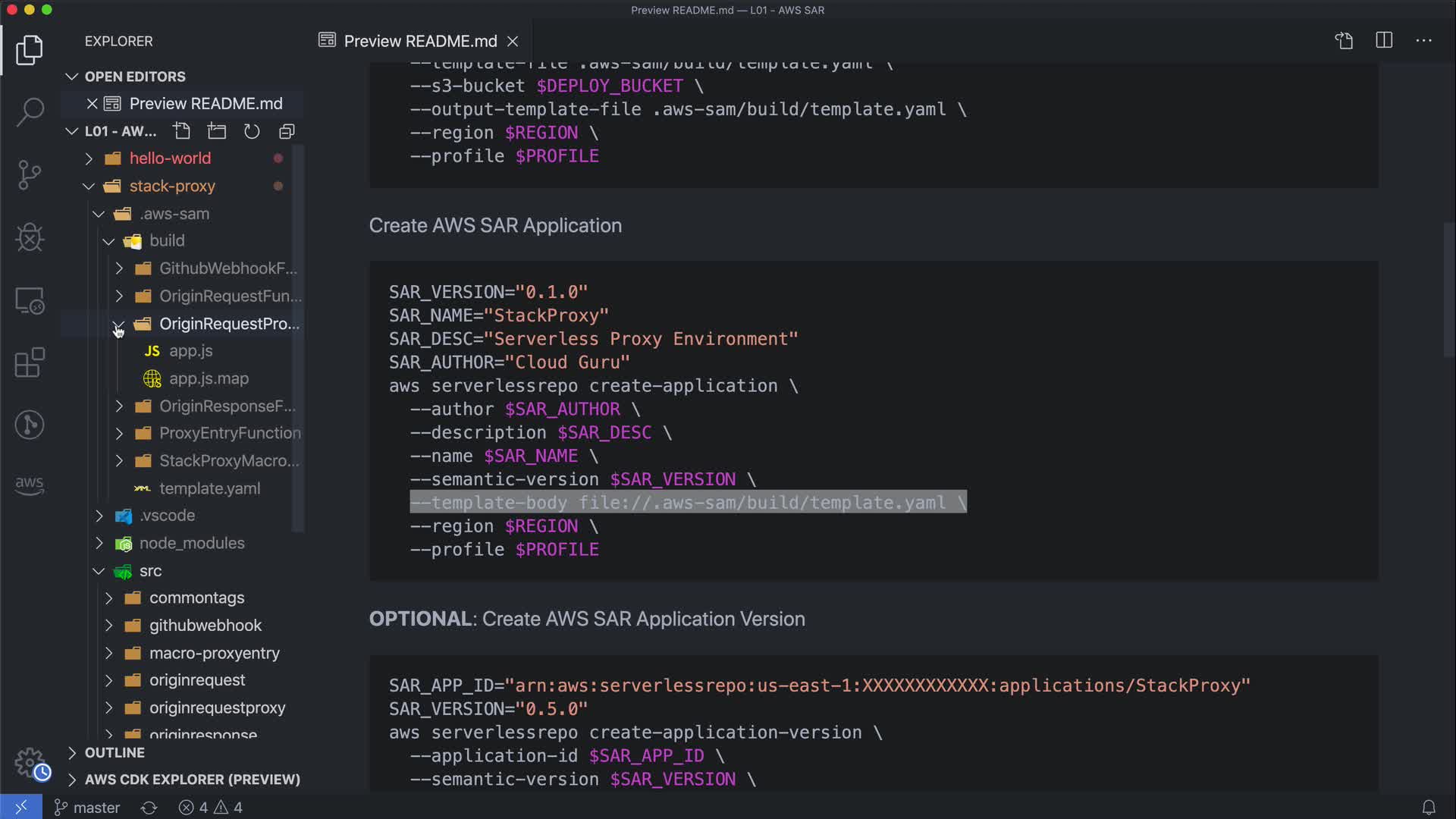Image resolution: width=1456 pixels, height=819 pixels.
Task: Open the Remote Explorer view
Action: 30,300
